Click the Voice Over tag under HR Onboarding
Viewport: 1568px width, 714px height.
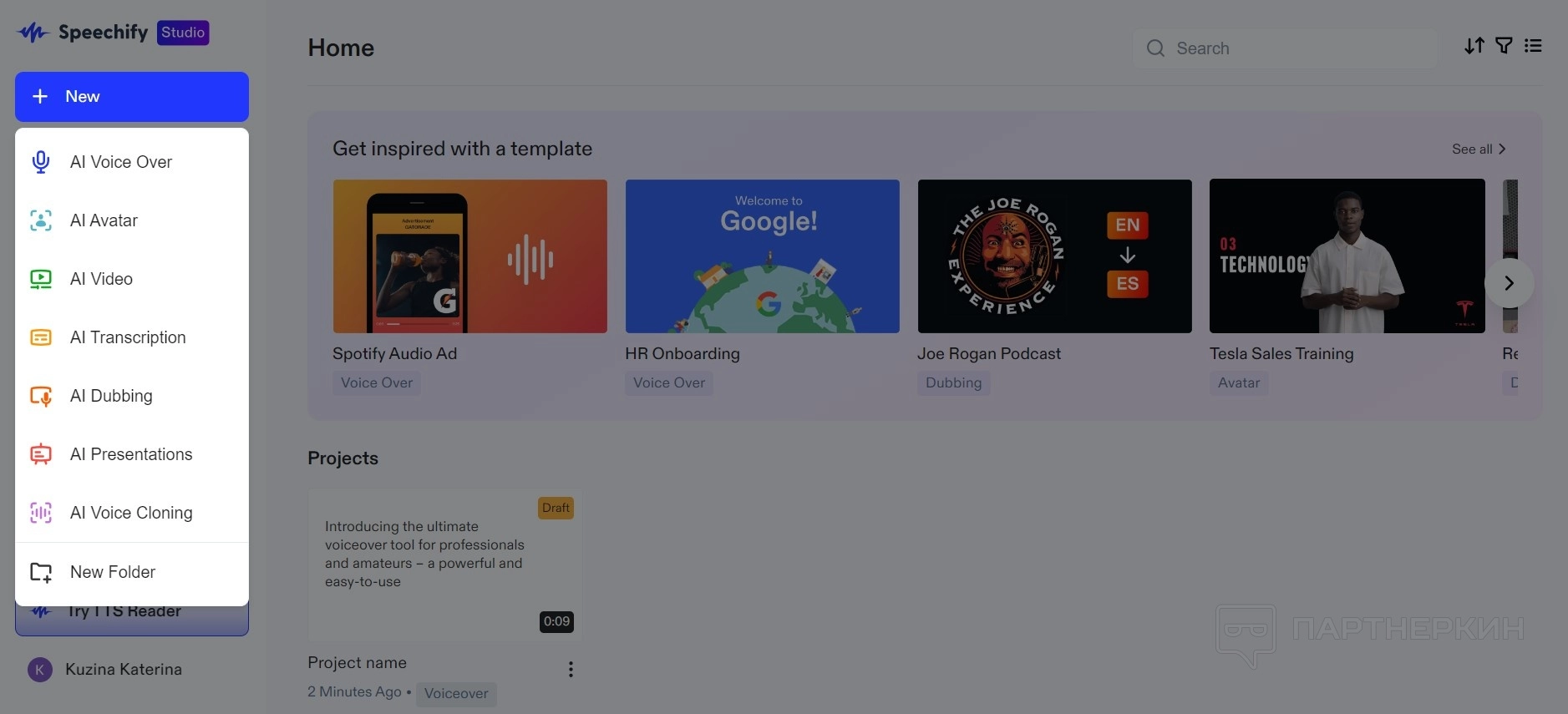pos(669,382)
